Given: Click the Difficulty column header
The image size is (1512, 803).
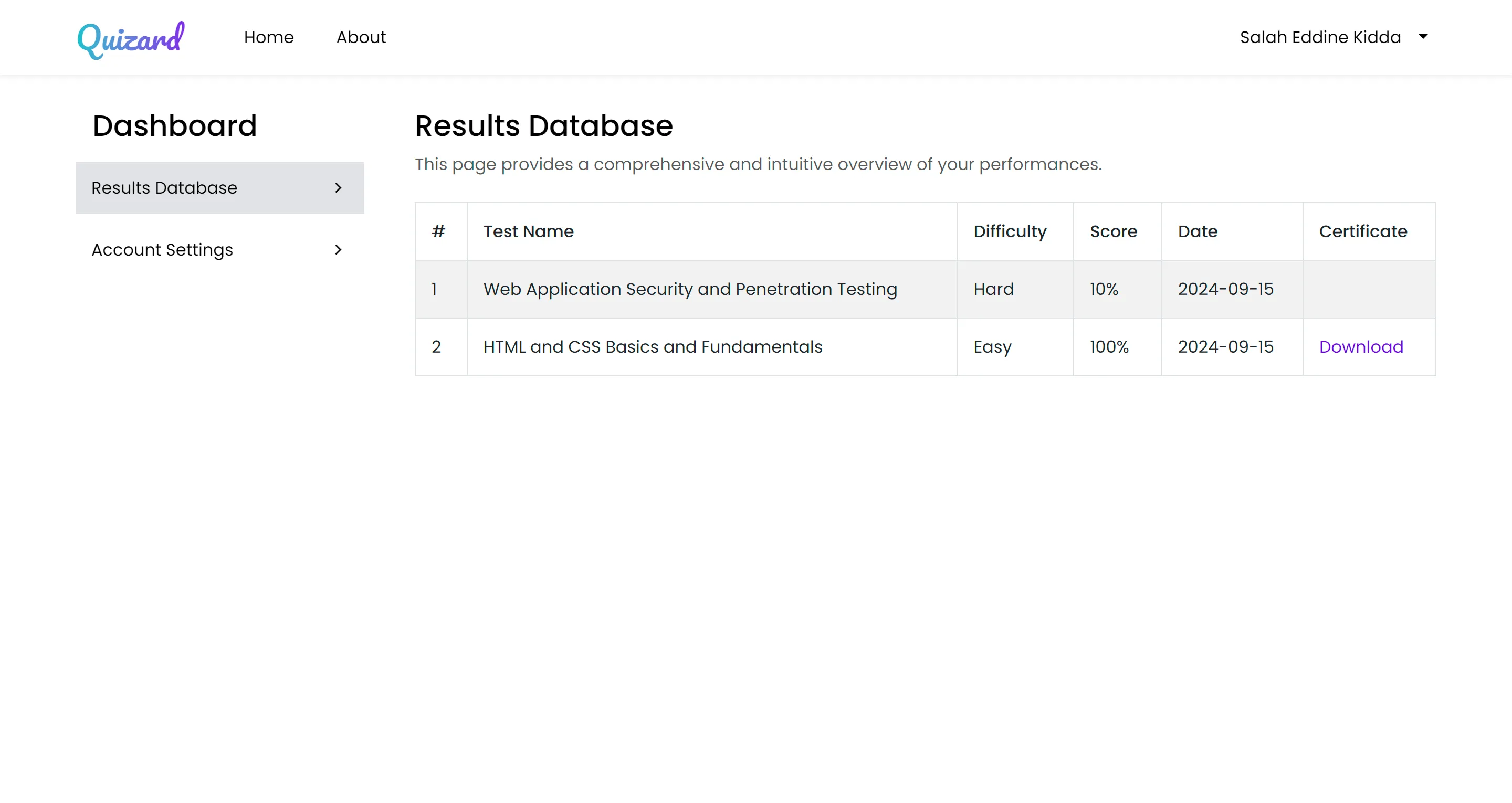Looking at the screenshot, I should click(x=1015, y=231).
